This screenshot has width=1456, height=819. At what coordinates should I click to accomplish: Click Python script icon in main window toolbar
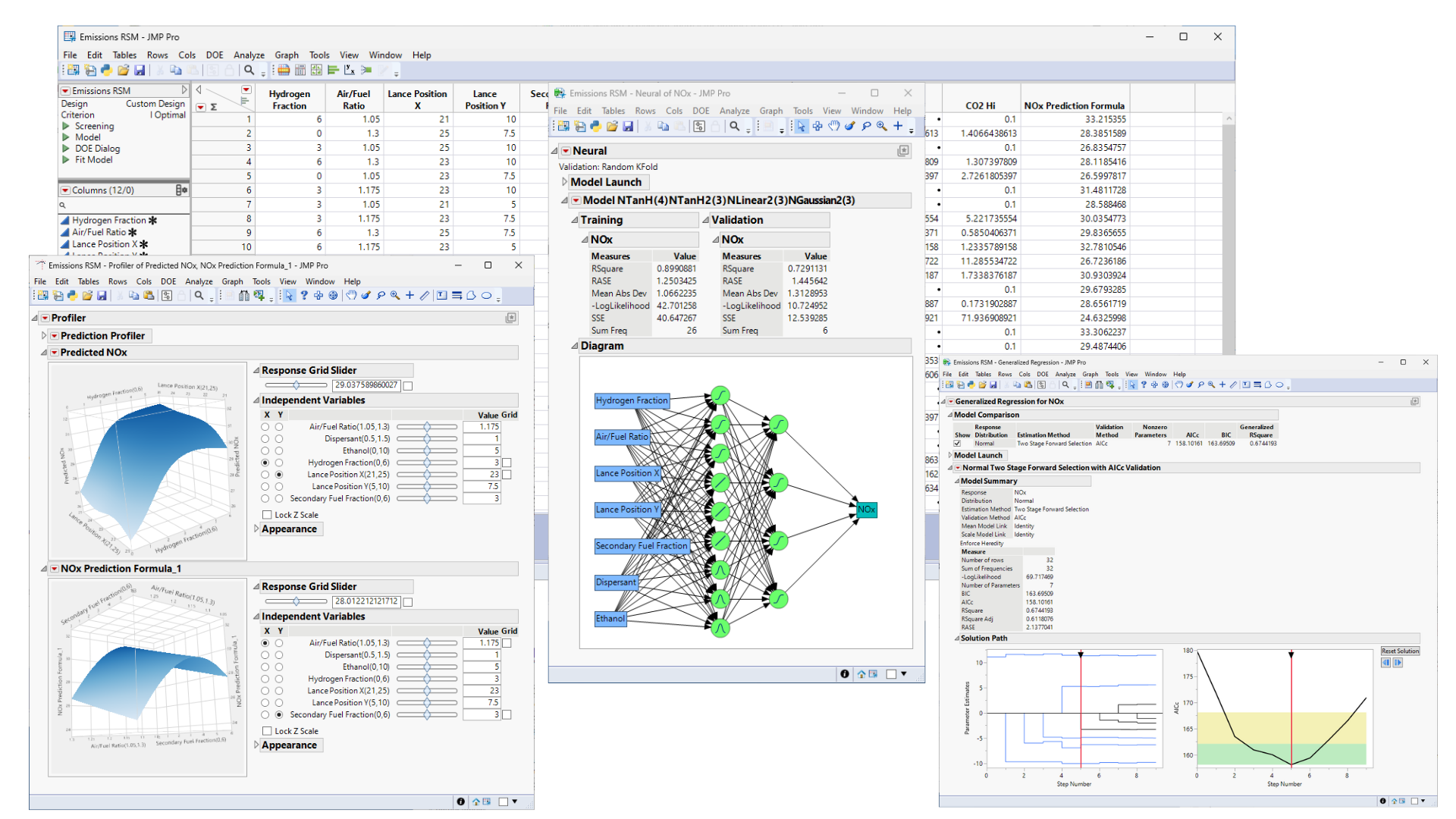tap(106, 71)
